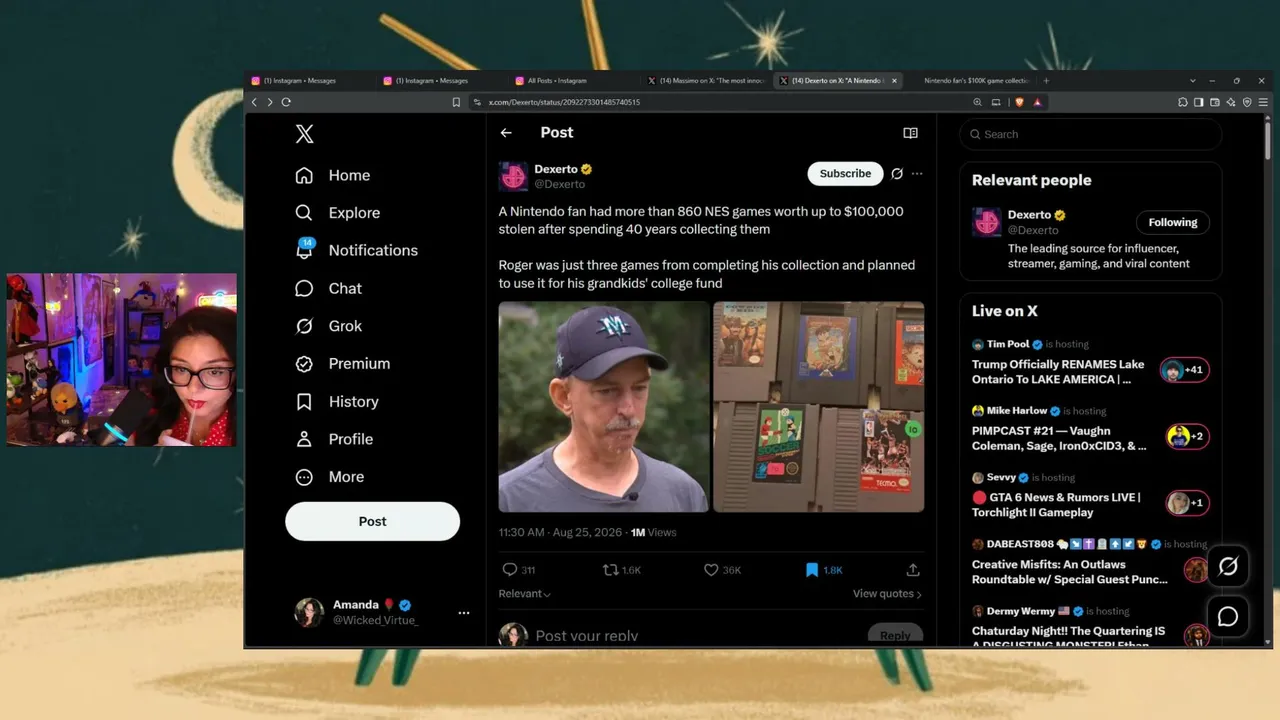
Task: Open the Brave Wallet icon
Action: [1215, 102]
